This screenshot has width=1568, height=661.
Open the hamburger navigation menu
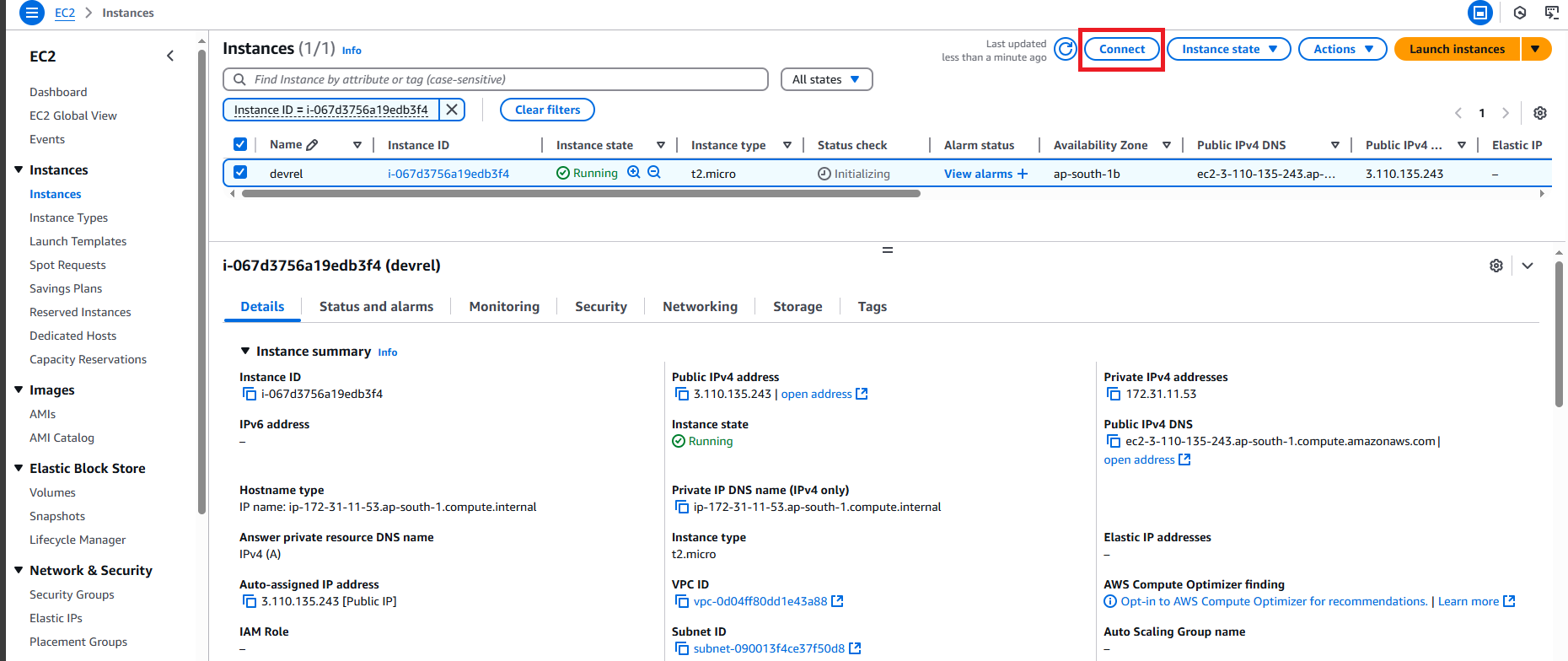click(31, 13)
